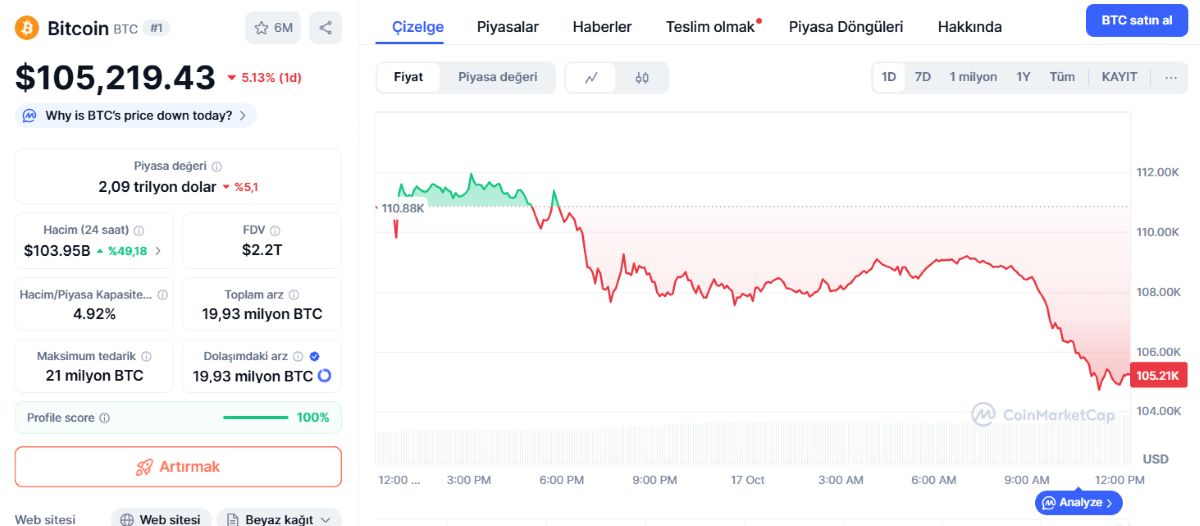Open info icon next to Hacim/Piyasa Kapasite
Viewport: 1200px width, 526px height.
[162, 295]
